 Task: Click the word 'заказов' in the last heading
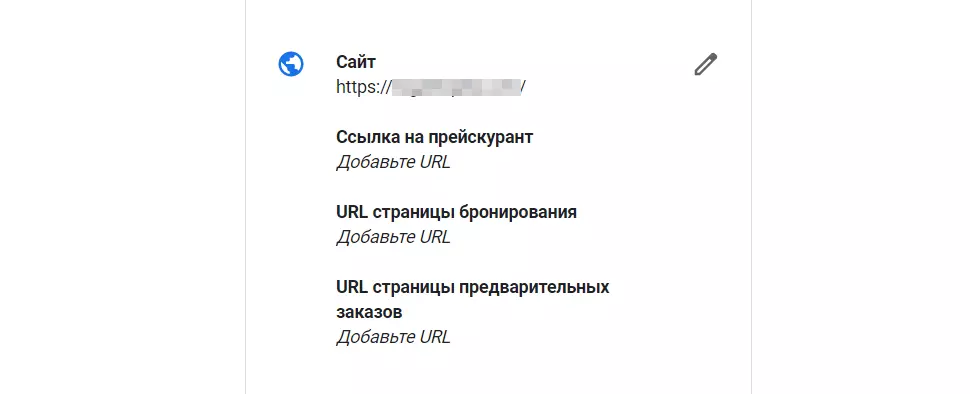tap(369, 312)
